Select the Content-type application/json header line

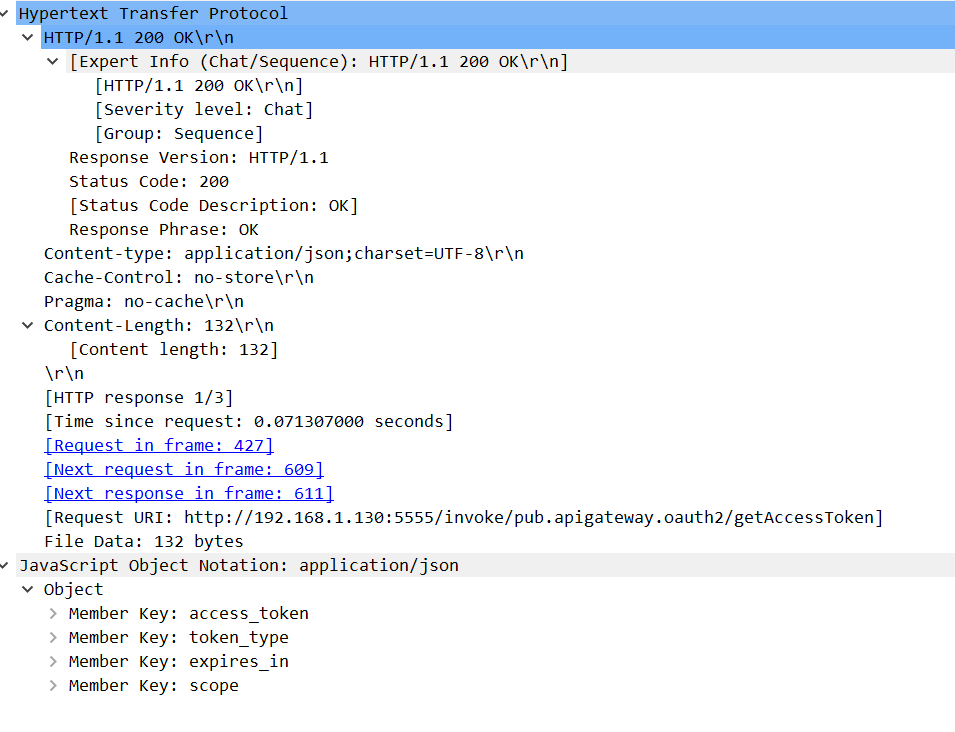pyautogui.click(x=283, y=254)
